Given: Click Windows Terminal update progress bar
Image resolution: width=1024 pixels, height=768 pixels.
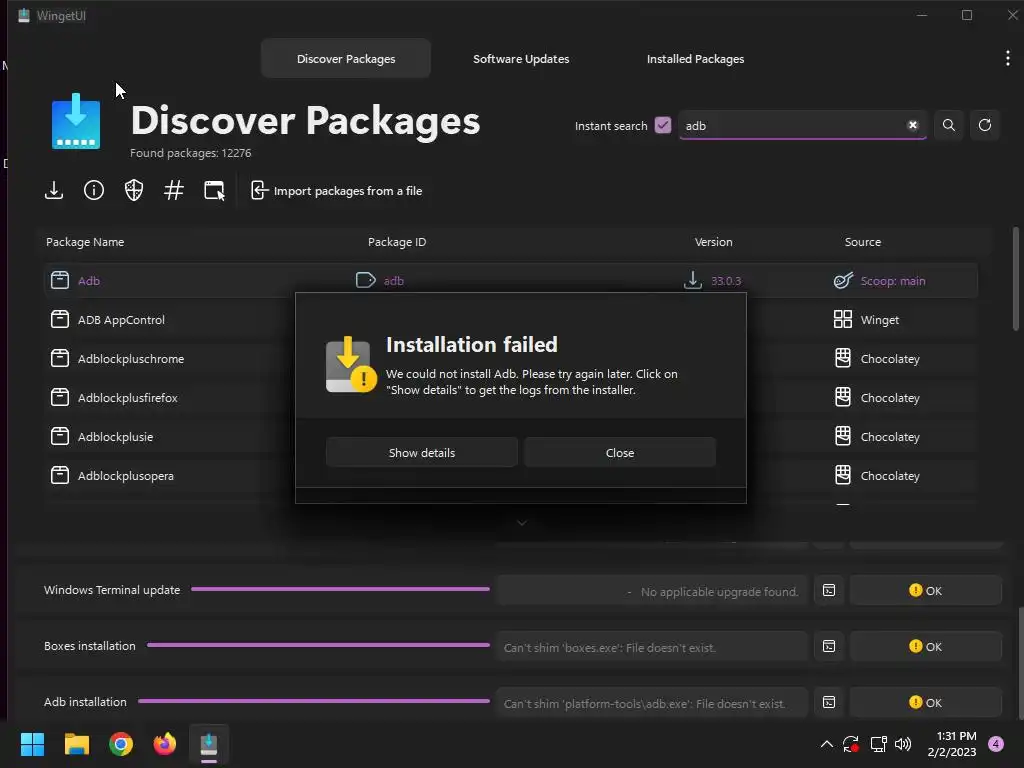Looking at the screenshot, I should click(x=340, y=589).
